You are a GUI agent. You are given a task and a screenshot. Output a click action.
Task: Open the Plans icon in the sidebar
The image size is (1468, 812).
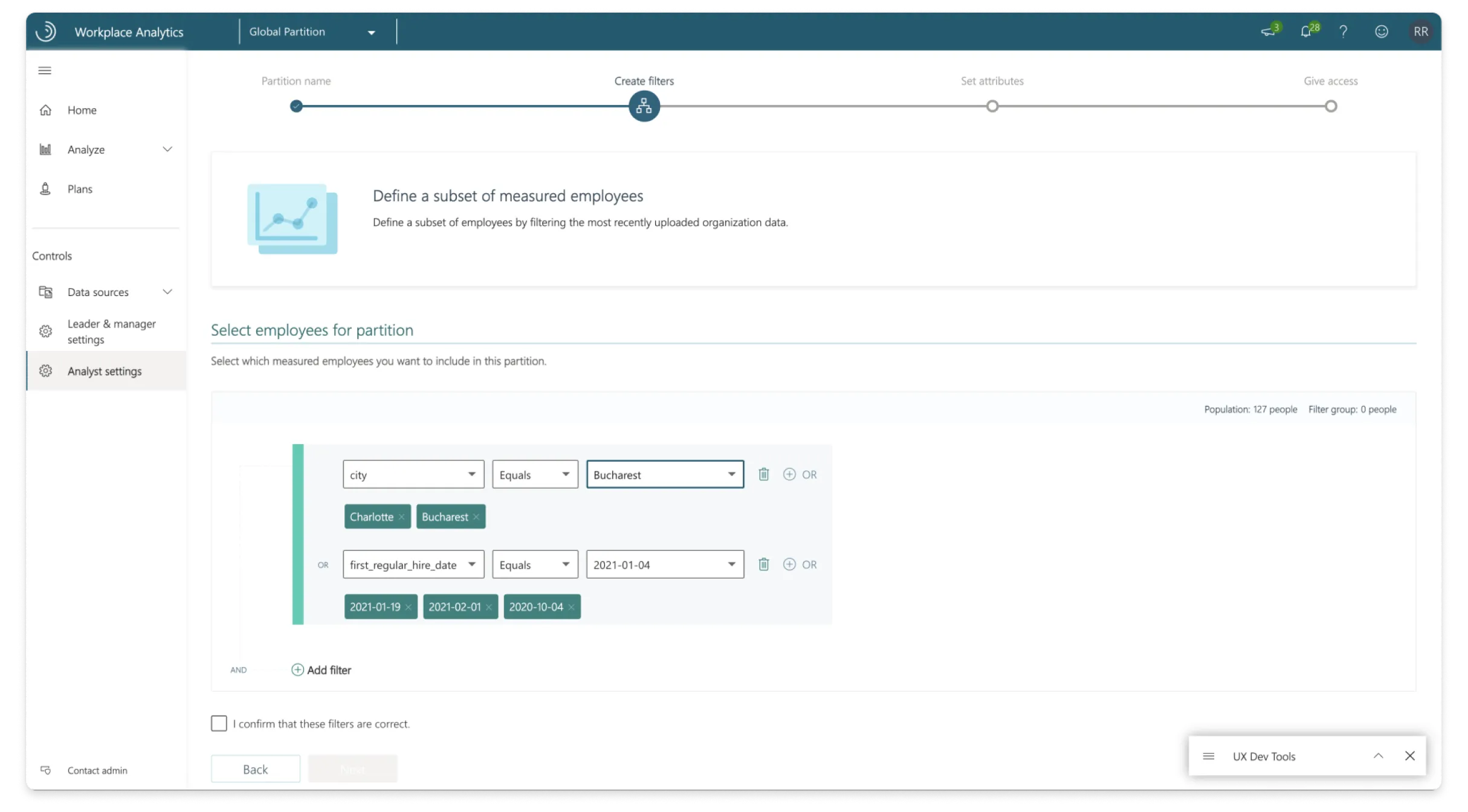coord(45,188)
